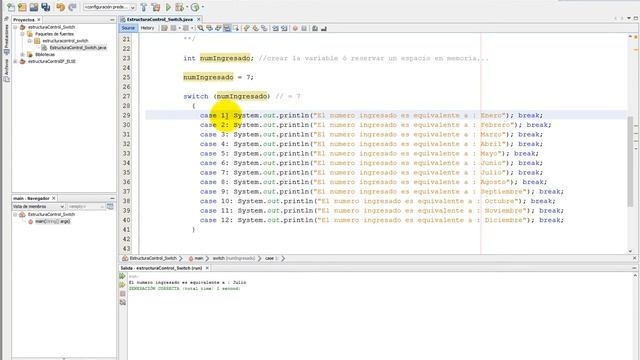Stop macro recording icon

(304, 28)
